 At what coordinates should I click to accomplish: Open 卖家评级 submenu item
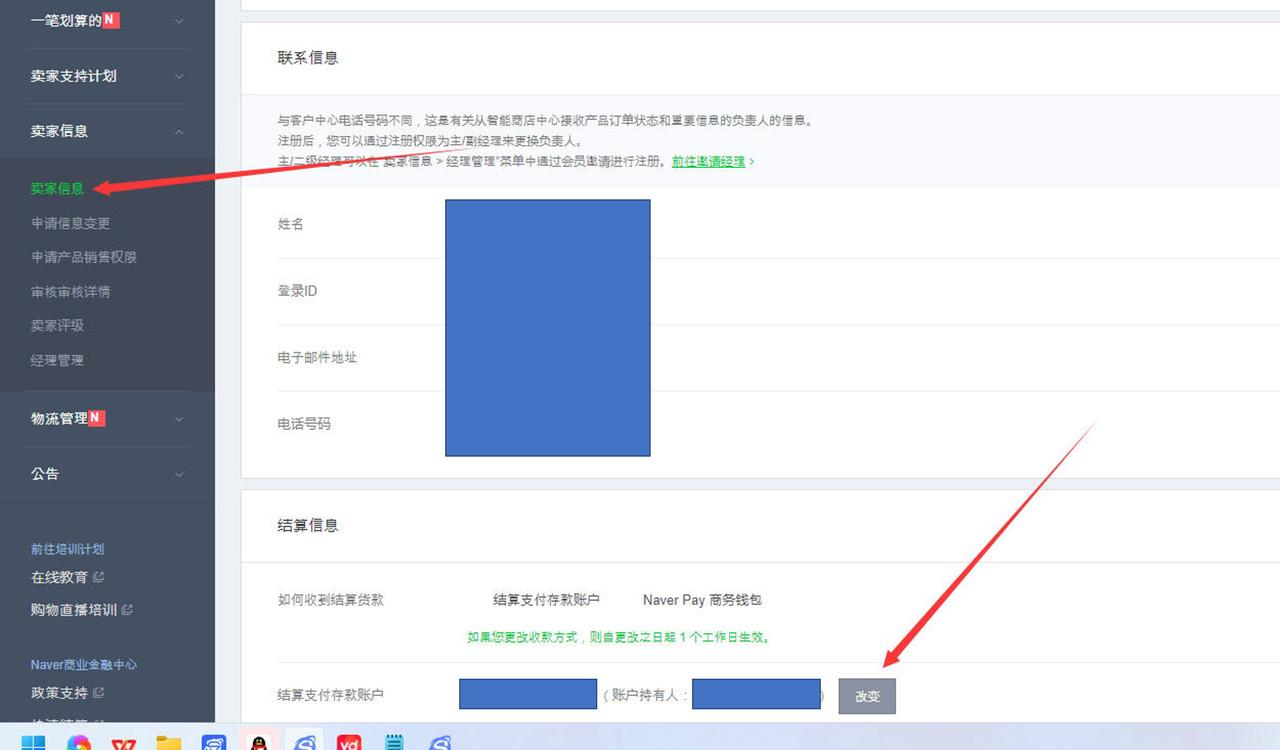tap(57, 326)
